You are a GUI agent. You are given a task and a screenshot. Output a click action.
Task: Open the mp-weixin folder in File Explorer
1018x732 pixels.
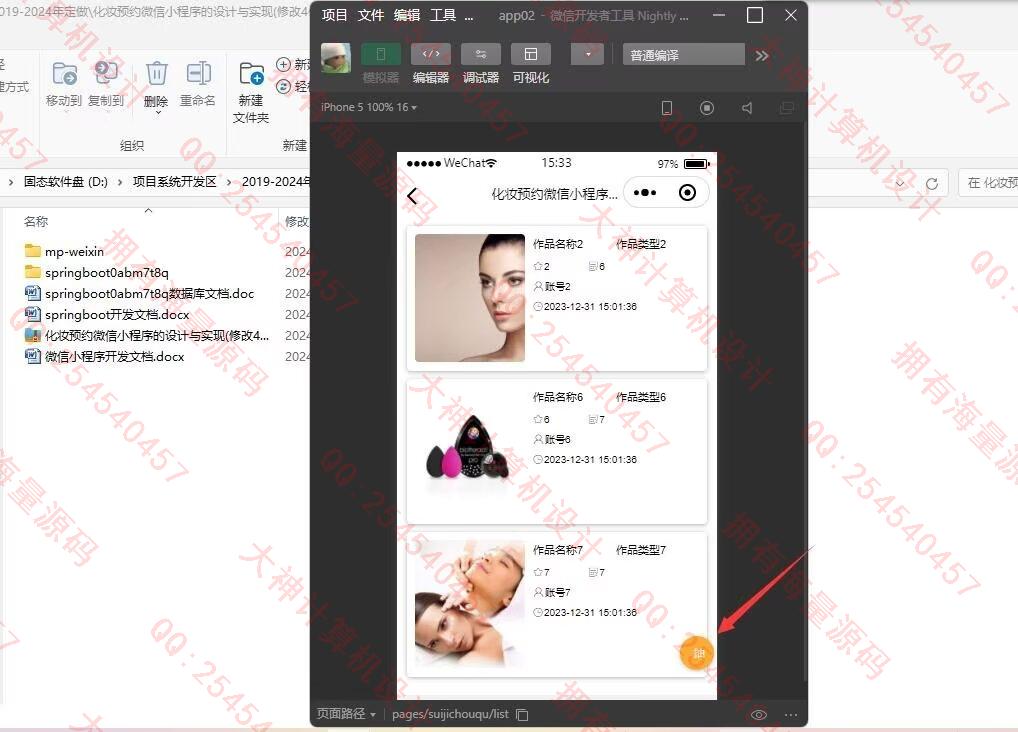point(74,251)
